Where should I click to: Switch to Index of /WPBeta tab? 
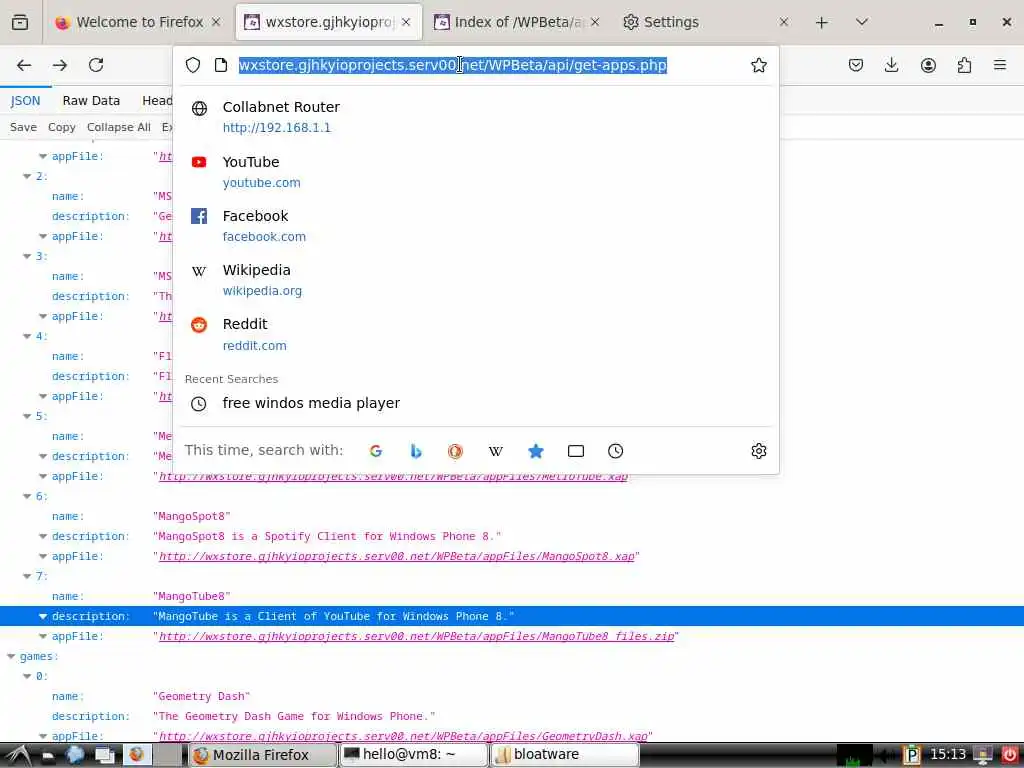(517, 22)
